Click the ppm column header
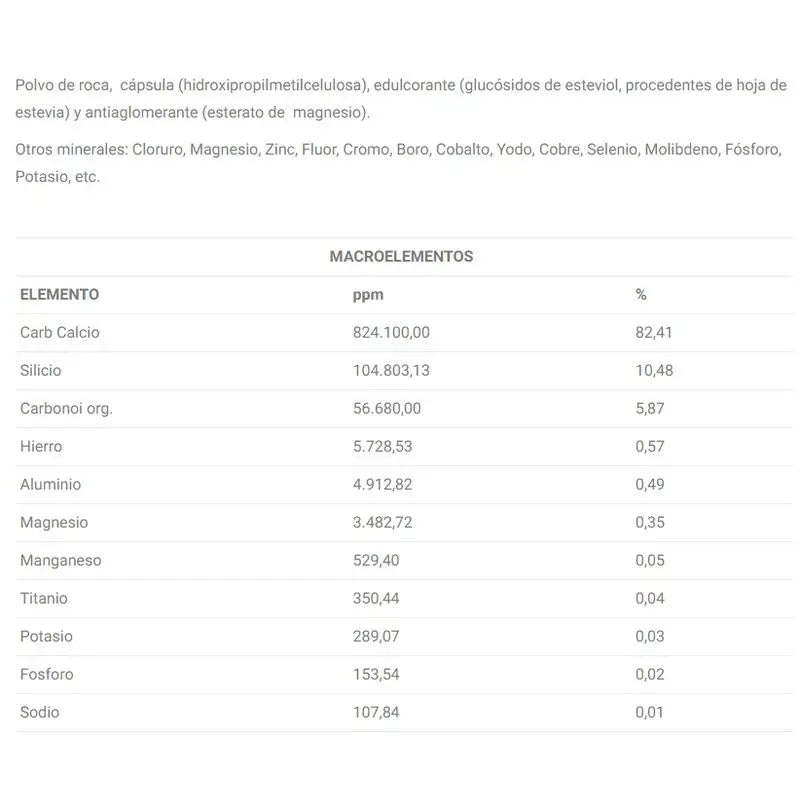Screen dimensions: 800x800 pyautogui.click(x=368, y=295)
